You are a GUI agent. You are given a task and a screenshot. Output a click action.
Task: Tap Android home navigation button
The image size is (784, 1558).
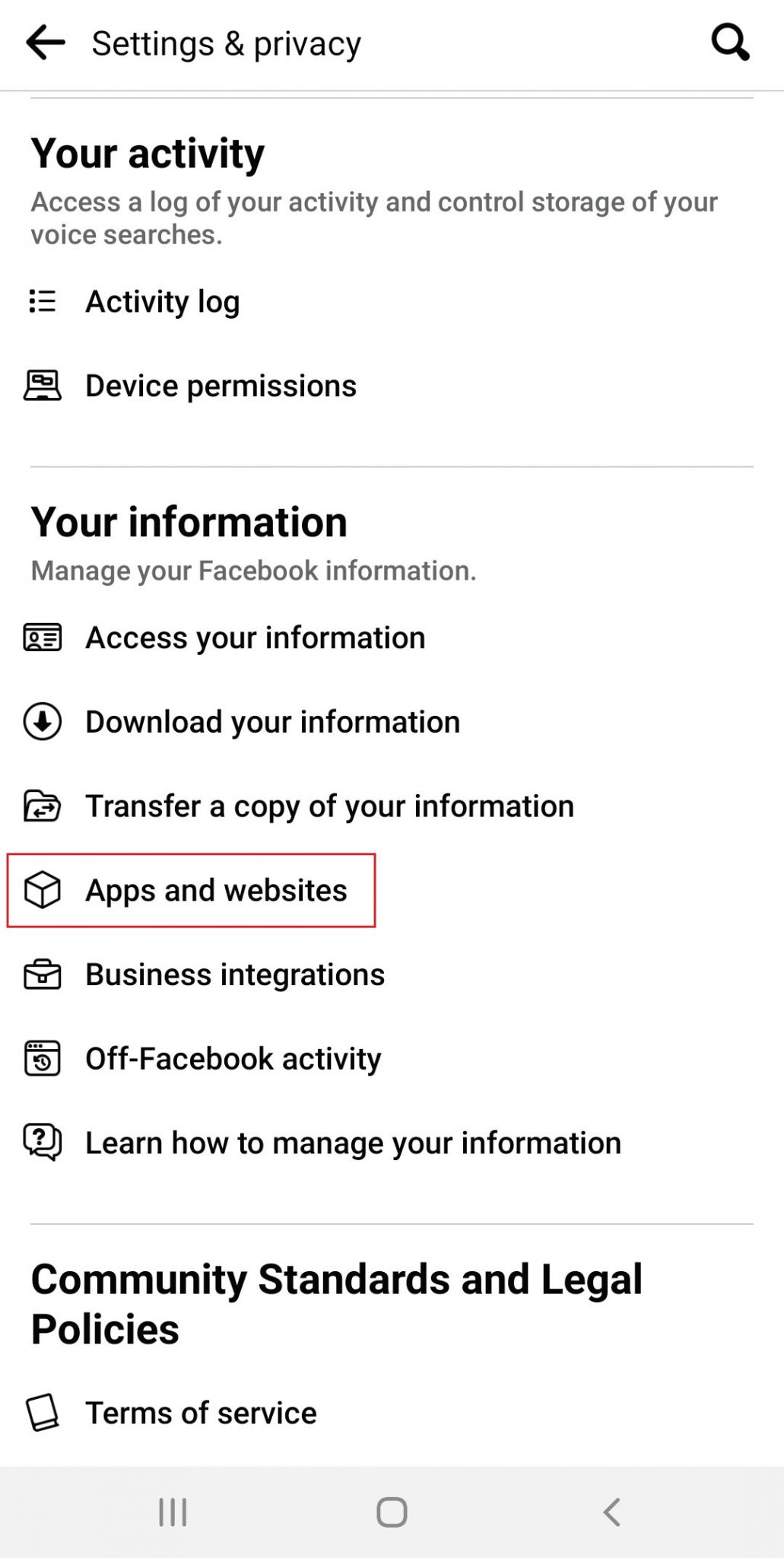click(392, 1512)
